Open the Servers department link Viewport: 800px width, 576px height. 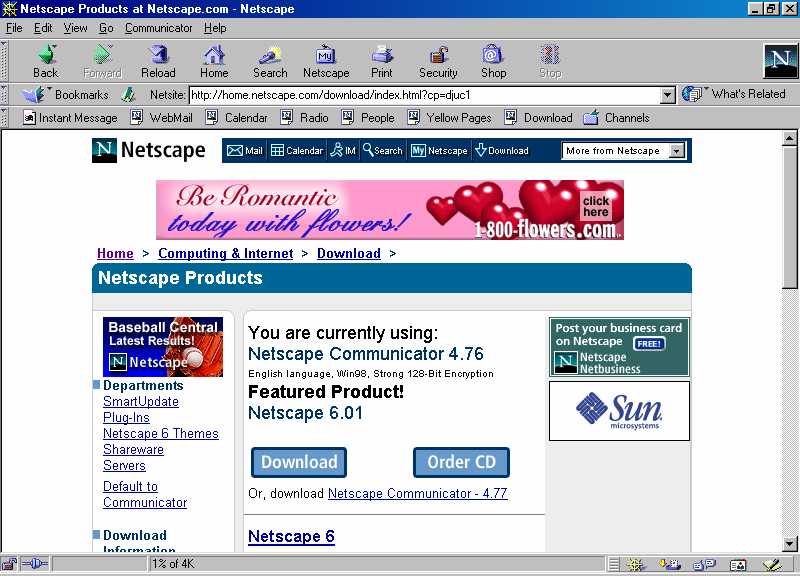[x=124, y=465]
